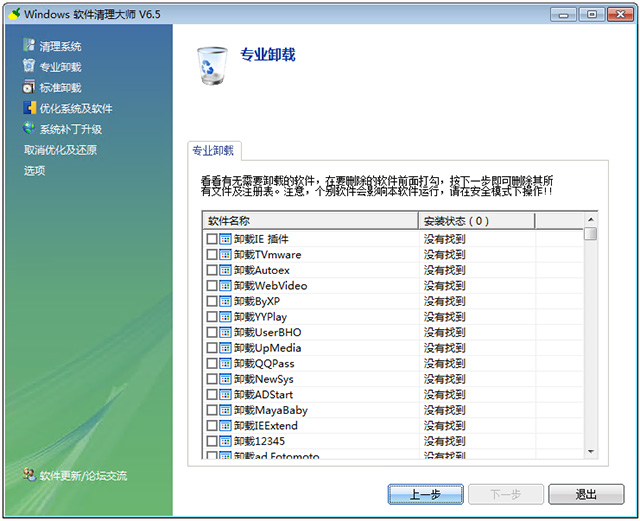Enable the 卸载NewSys checkbox
The image size is (640, 521).
click(212, 379)
